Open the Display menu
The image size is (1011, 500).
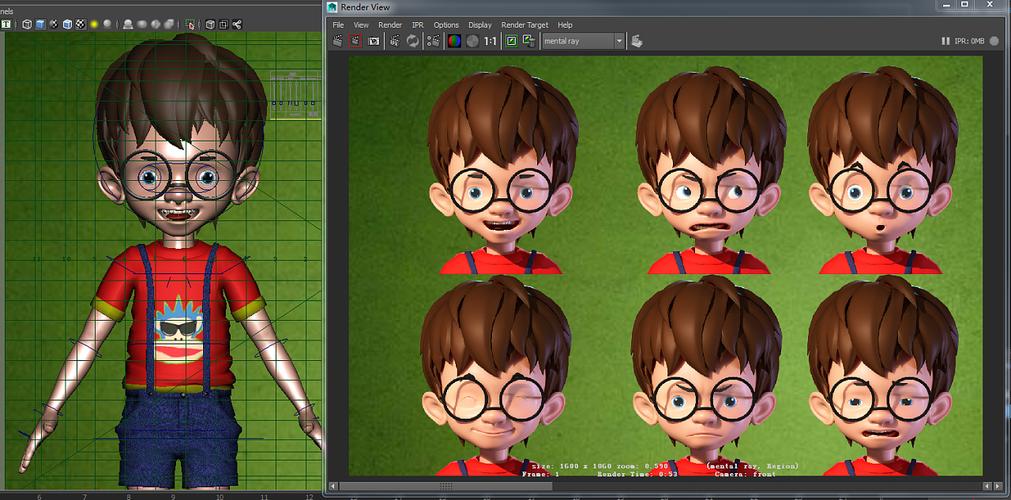pyautogui.click(x=480, y=25)
